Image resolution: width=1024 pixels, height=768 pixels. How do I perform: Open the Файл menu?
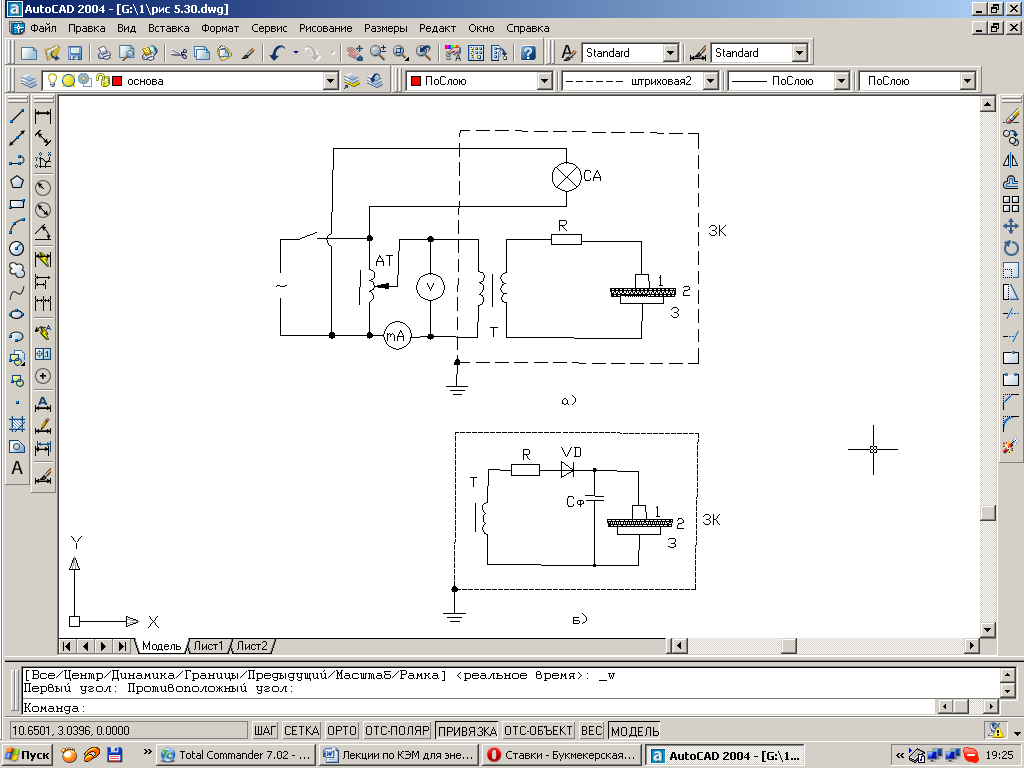click(43, 28)
